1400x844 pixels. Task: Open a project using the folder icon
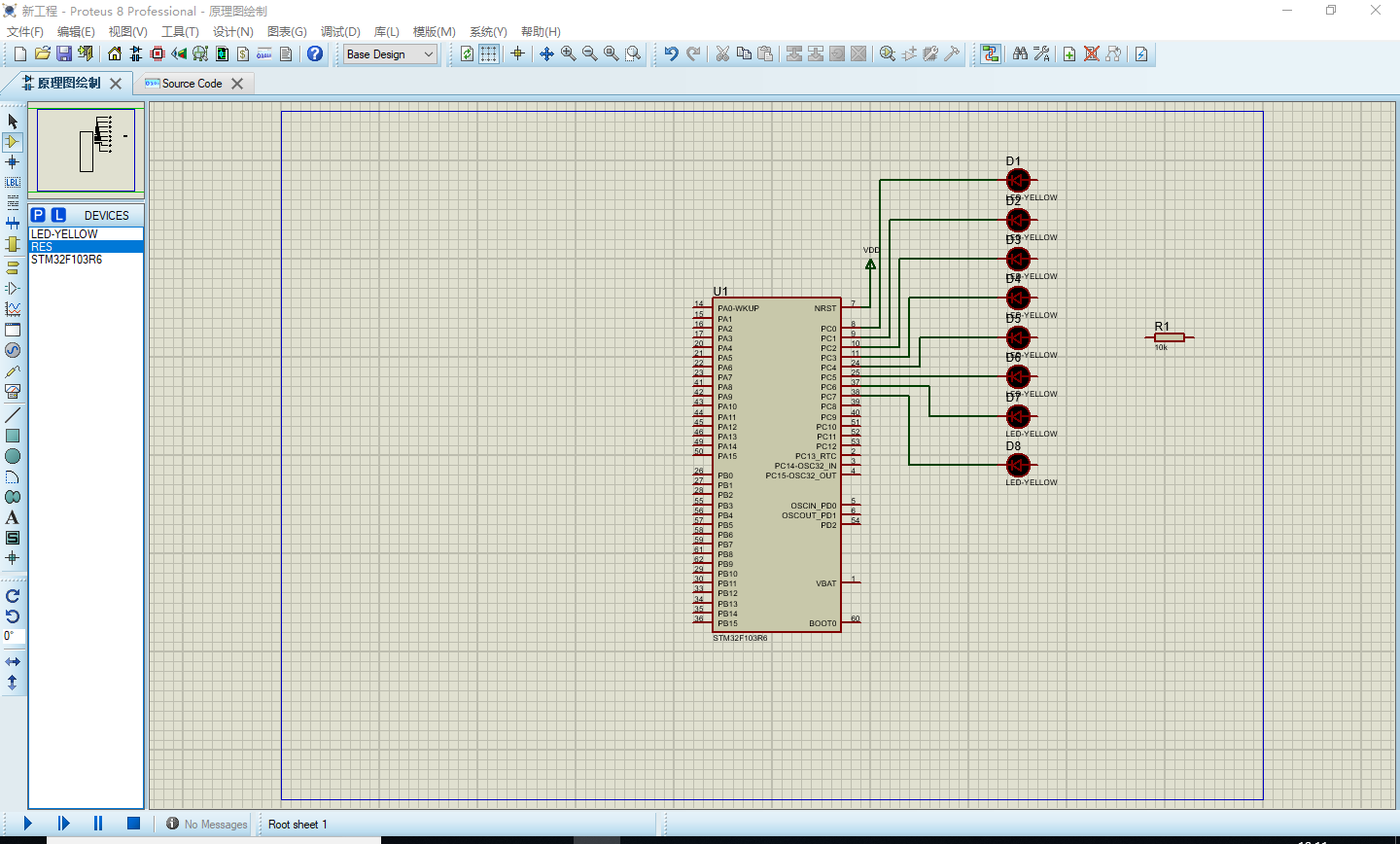42,53
